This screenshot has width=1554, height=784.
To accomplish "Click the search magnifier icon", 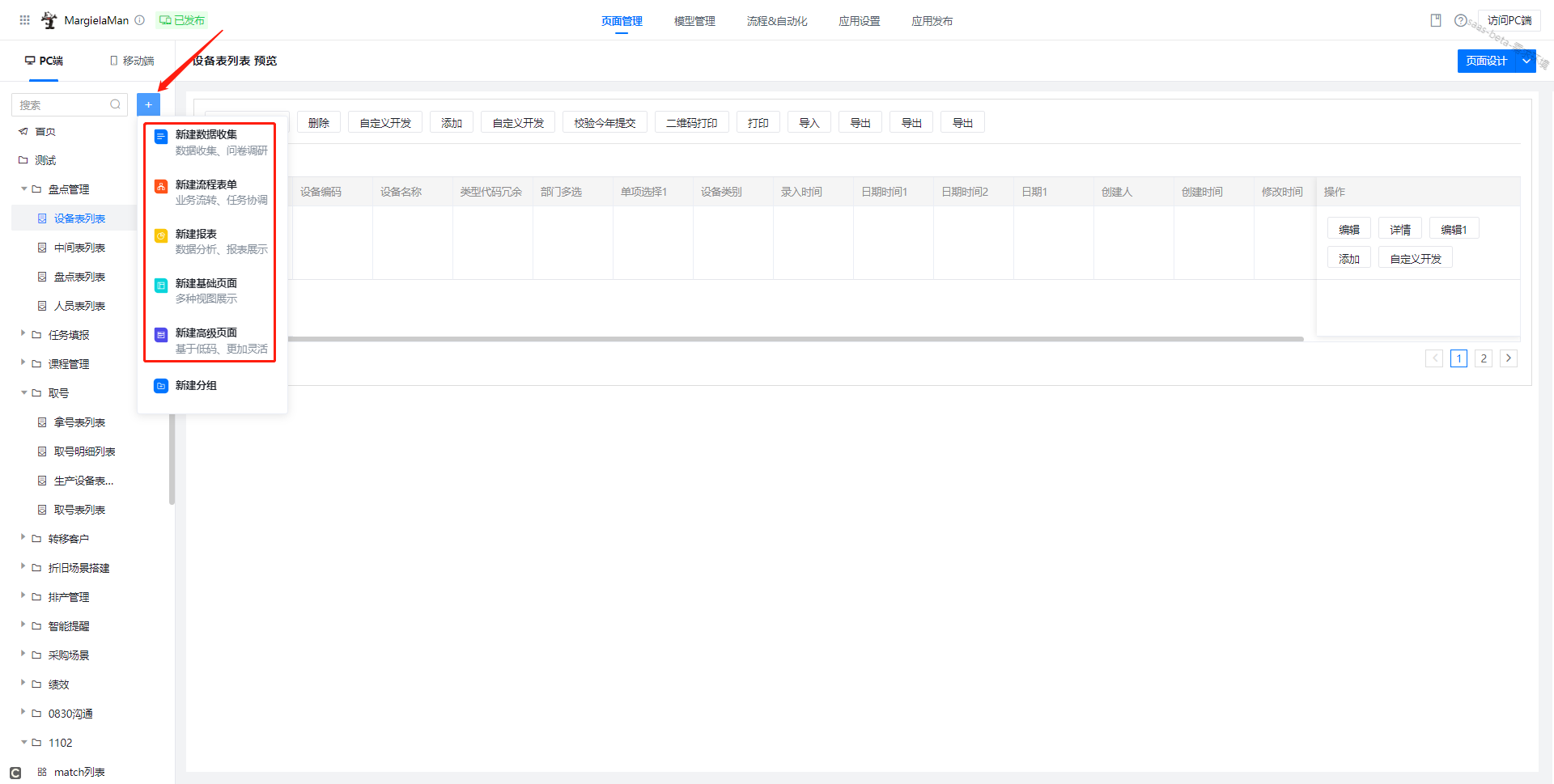I will click(x=115, y=104).
